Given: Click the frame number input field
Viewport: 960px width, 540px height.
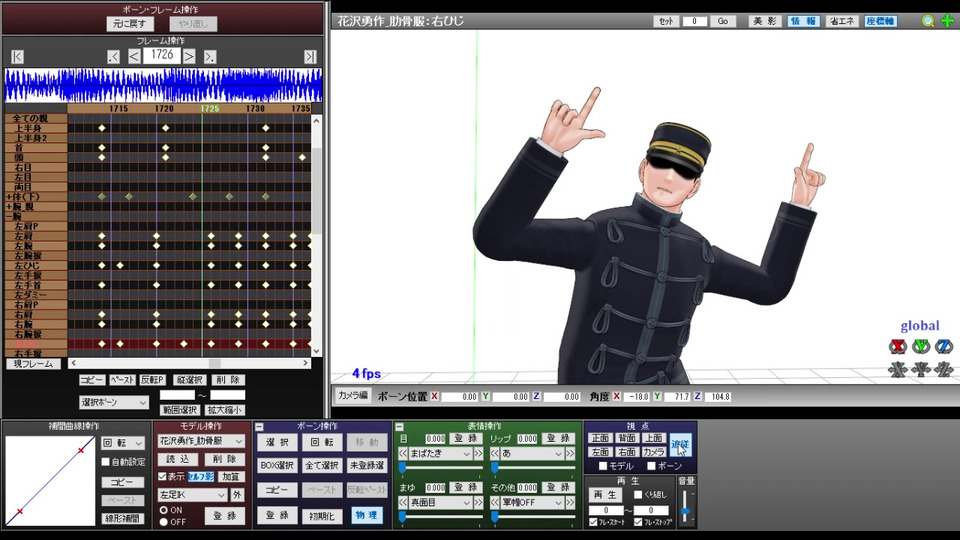Looking at the screenshot, I should point(161,56).
